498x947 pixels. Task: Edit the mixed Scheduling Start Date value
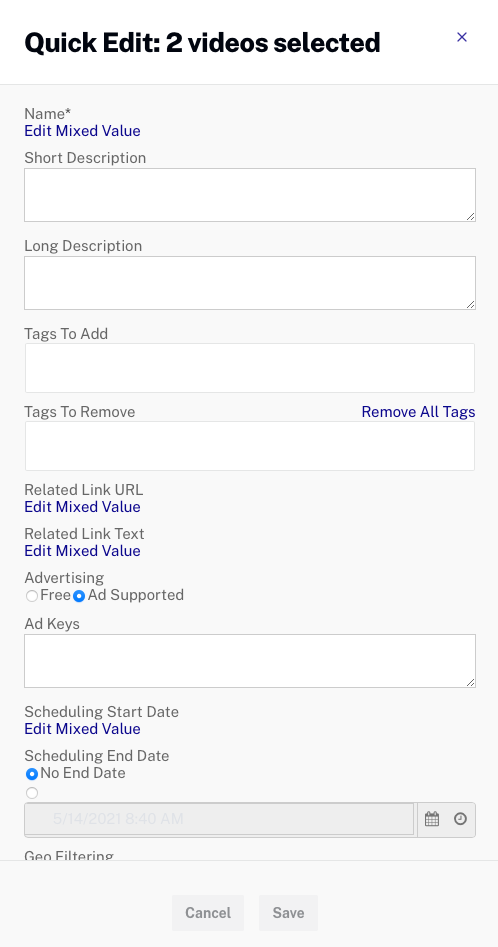[x=82, y=729]
